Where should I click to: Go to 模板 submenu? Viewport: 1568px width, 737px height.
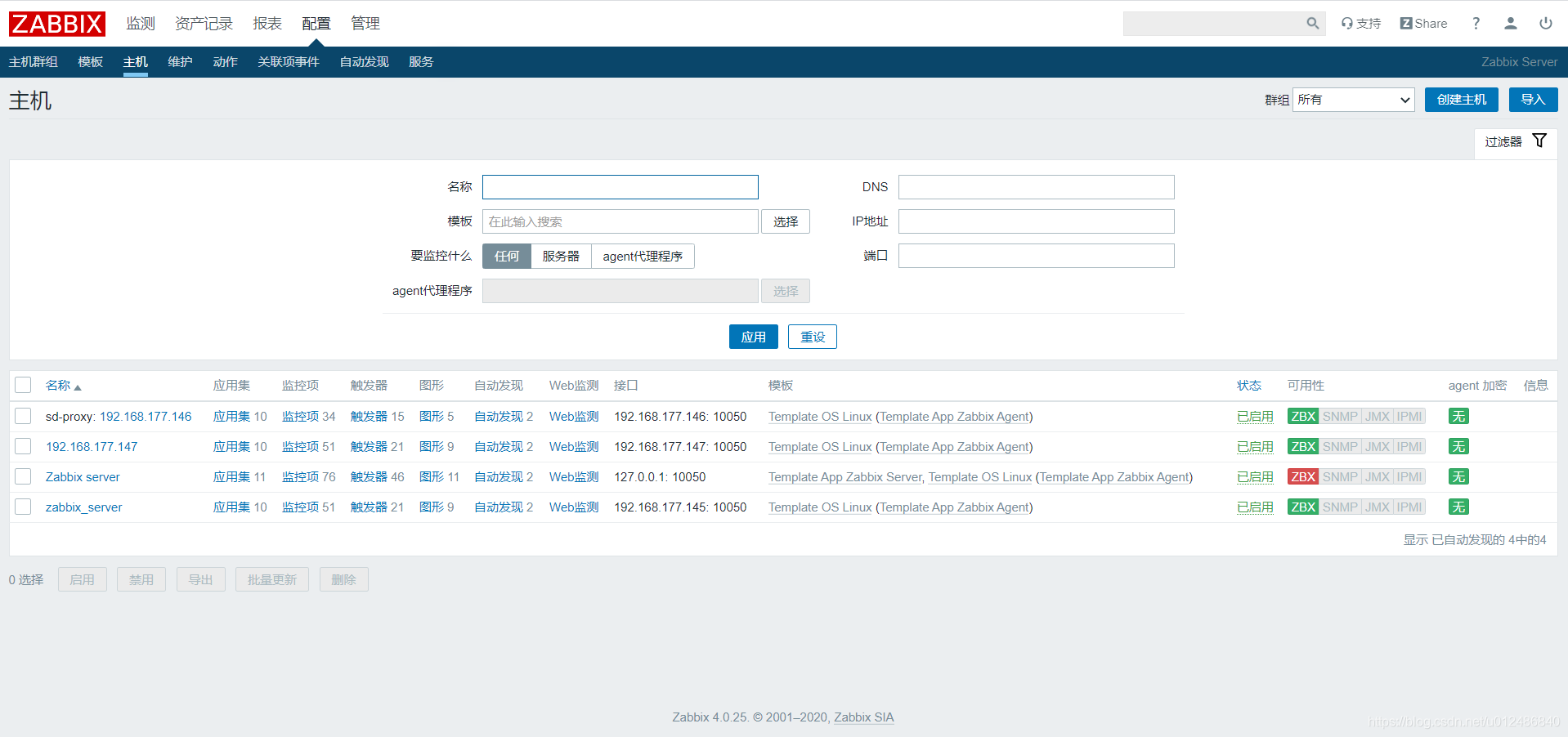pyautogui.click(x=91, y=62)
